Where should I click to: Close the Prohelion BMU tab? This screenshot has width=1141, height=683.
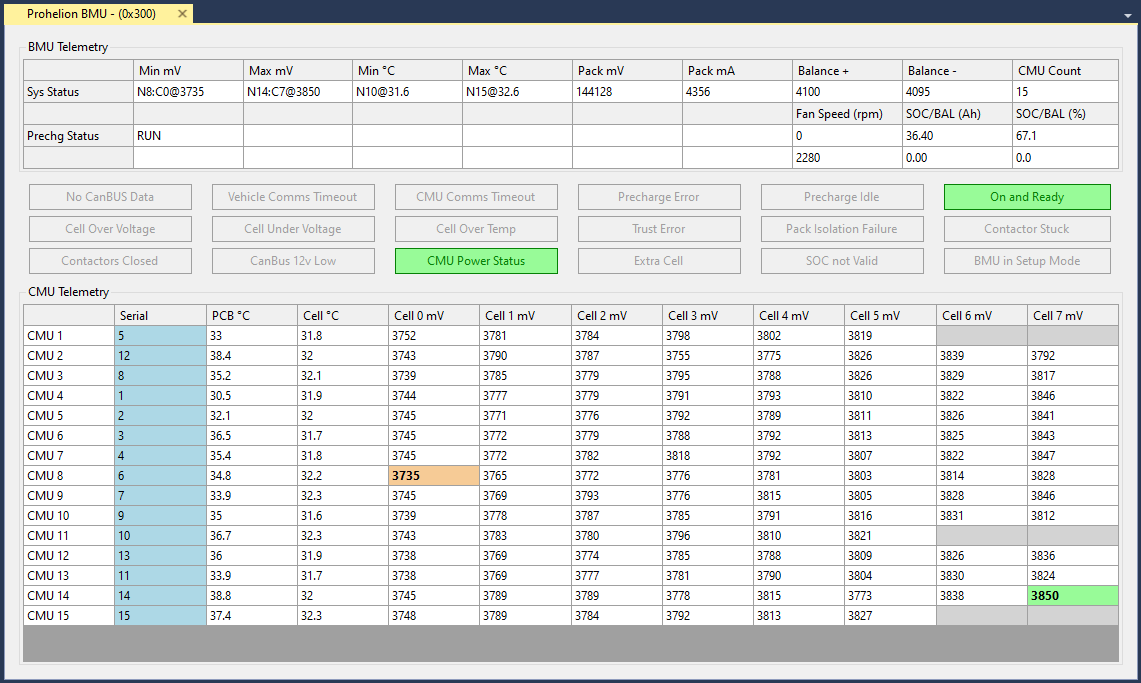(x=183, y=14)
